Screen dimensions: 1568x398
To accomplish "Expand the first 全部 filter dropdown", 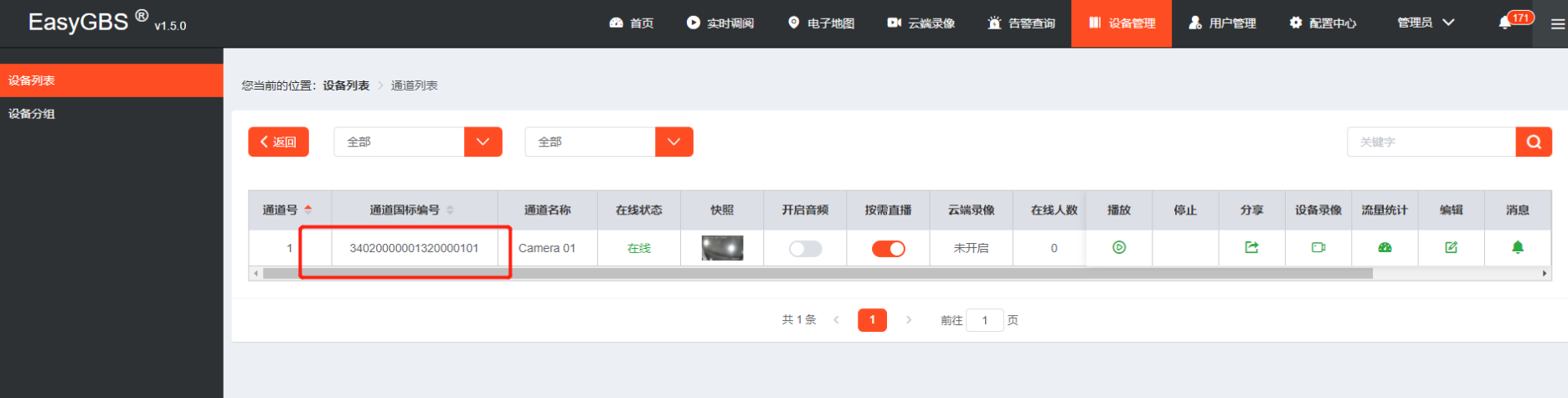I will tap(482, 142).
